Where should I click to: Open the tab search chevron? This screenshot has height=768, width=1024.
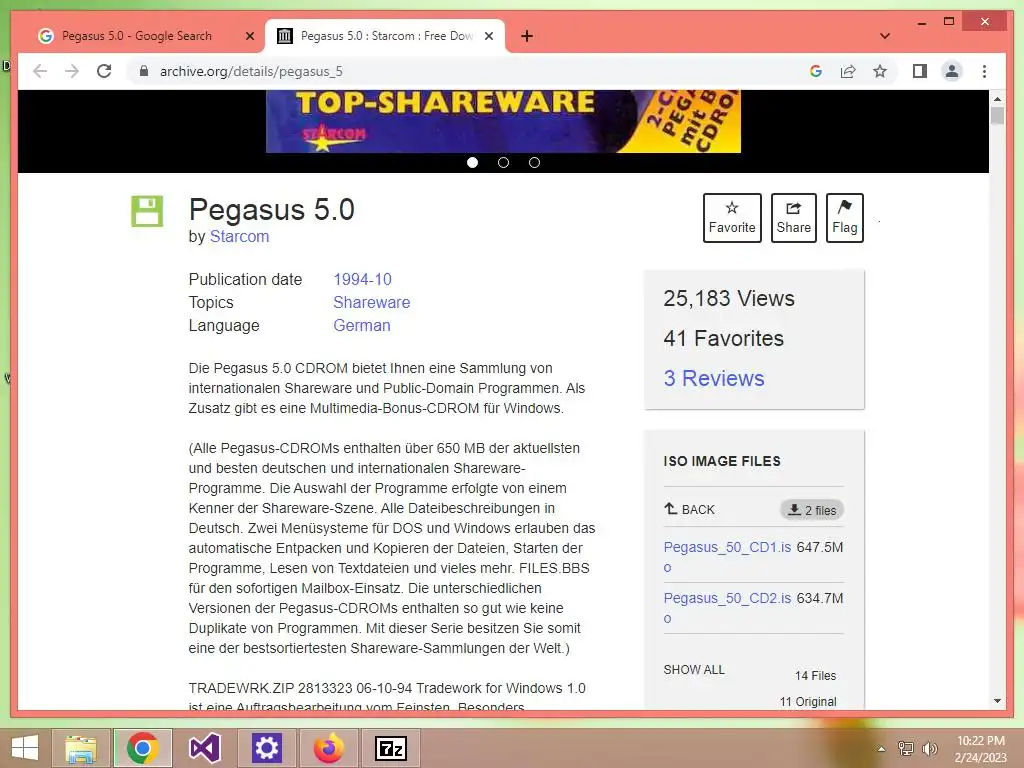(885, 36)
